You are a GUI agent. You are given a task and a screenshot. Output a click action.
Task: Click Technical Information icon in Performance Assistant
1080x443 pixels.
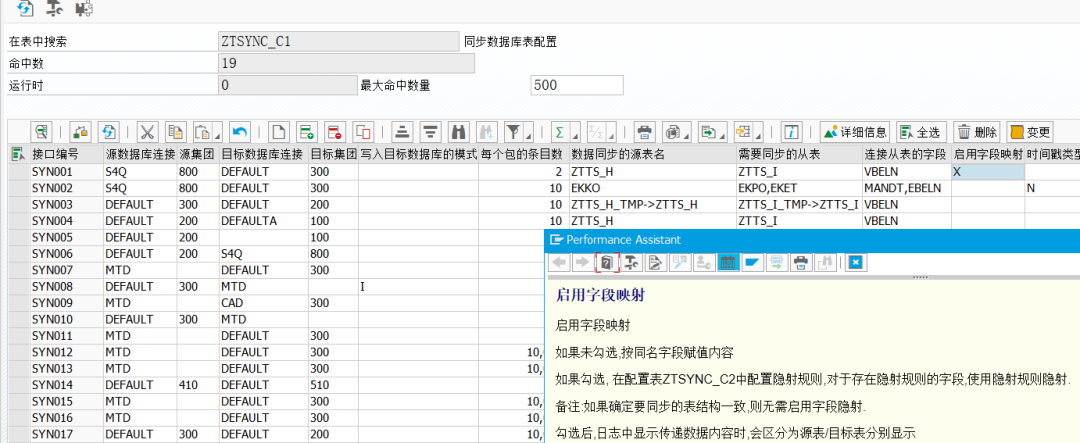click(632, 262)
